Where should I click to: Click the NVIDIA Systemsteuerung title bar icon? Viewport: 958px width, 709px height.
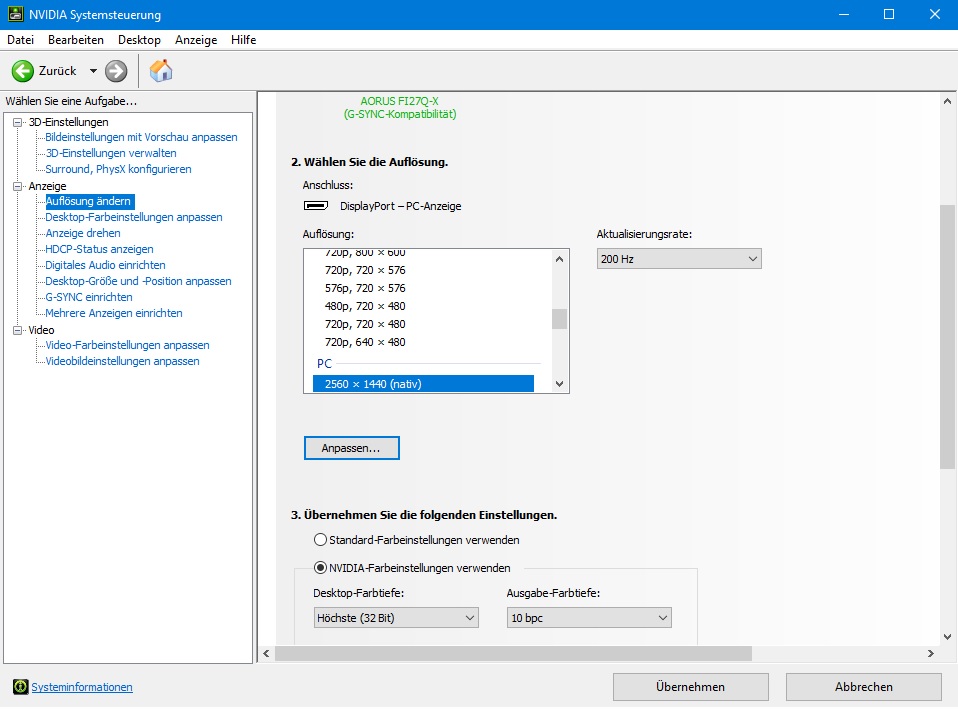[x=15, y=14]
